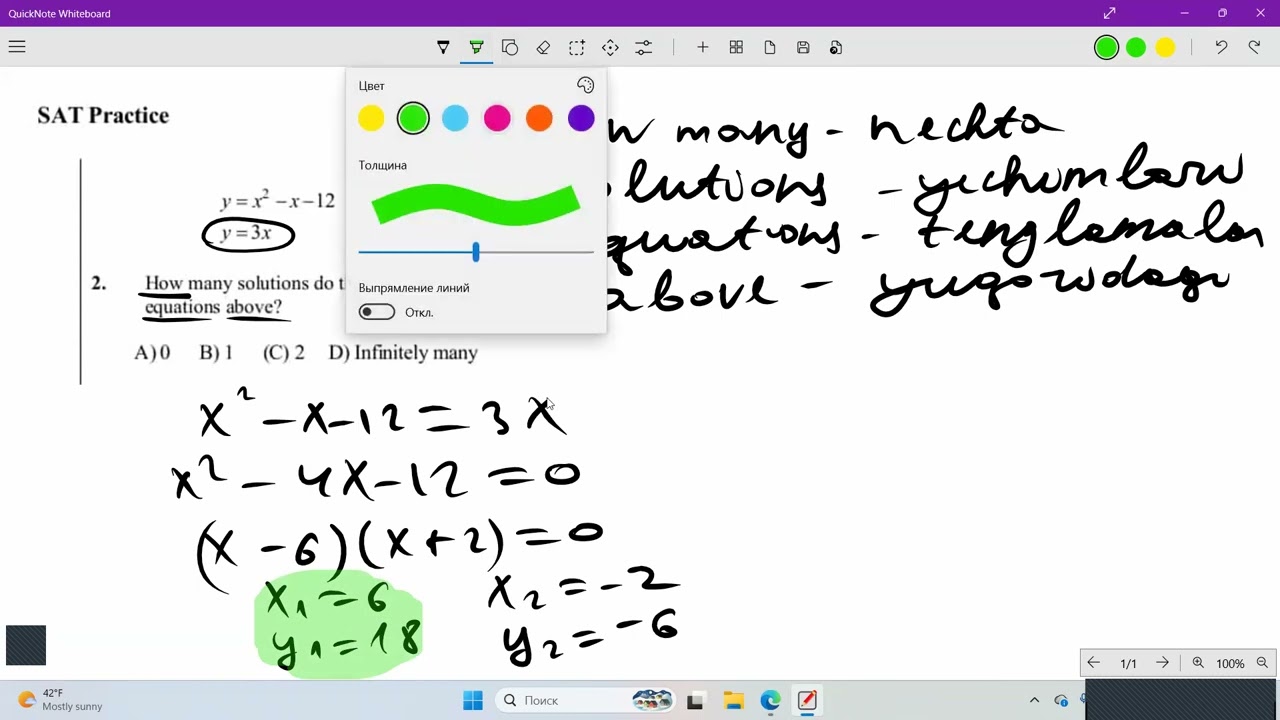Zoom out with magnifier minus
This screenshot has height=720, width=1280.
click(1262, 663)
